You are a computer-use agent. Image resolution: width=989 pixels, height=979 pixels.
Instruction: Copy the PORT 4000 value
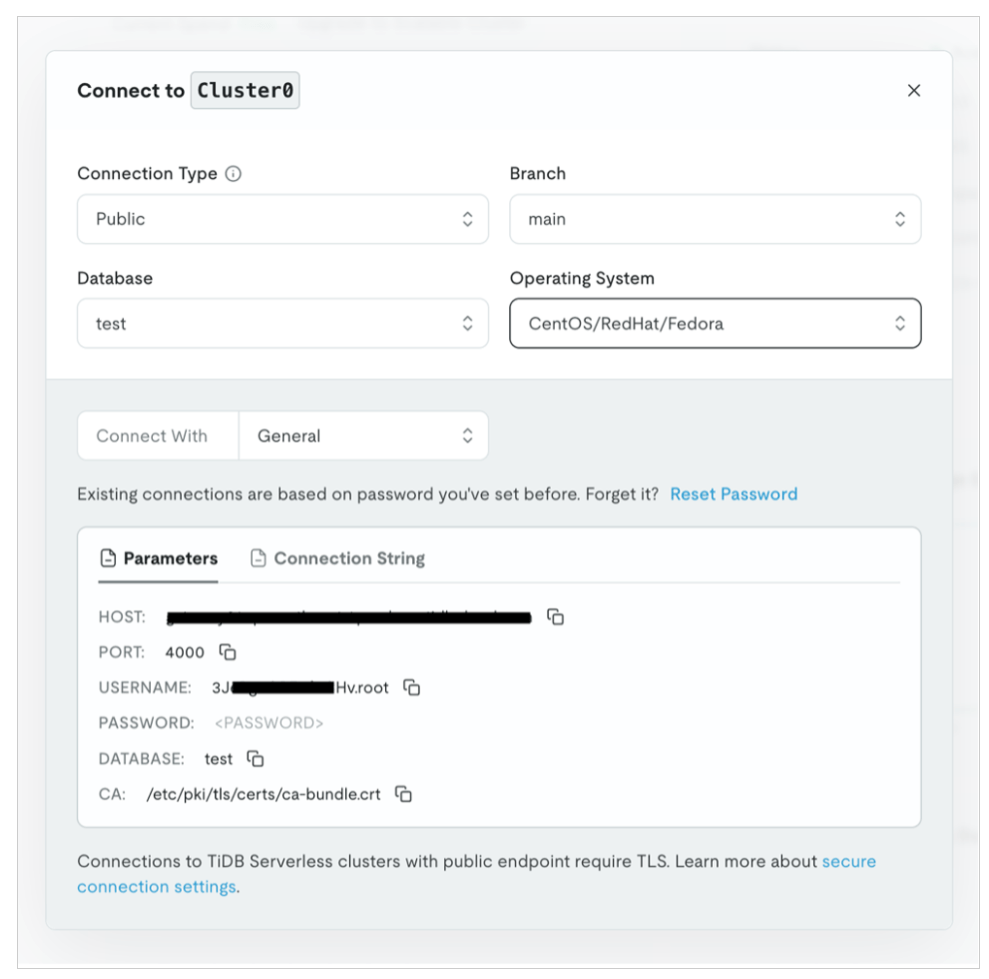(228, 652)
